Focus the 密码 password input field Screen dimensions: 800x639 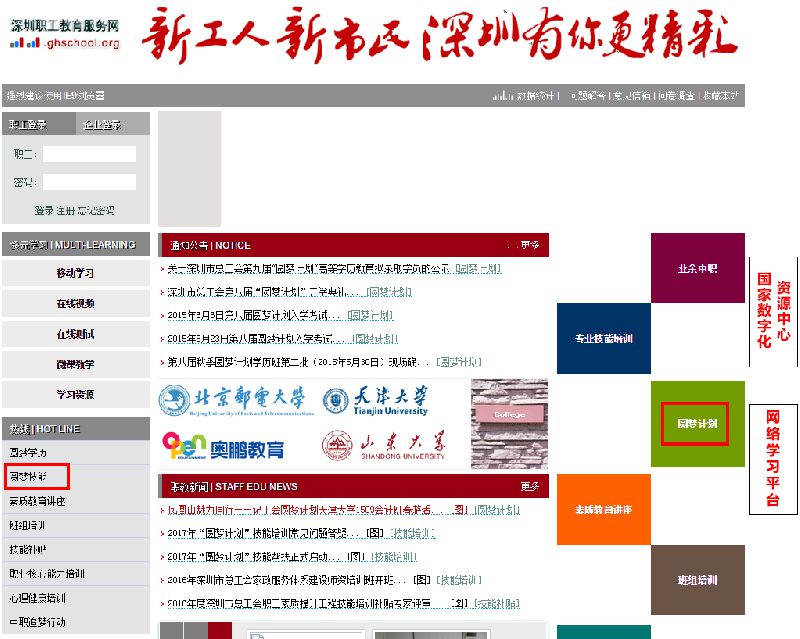coord(89,182)
